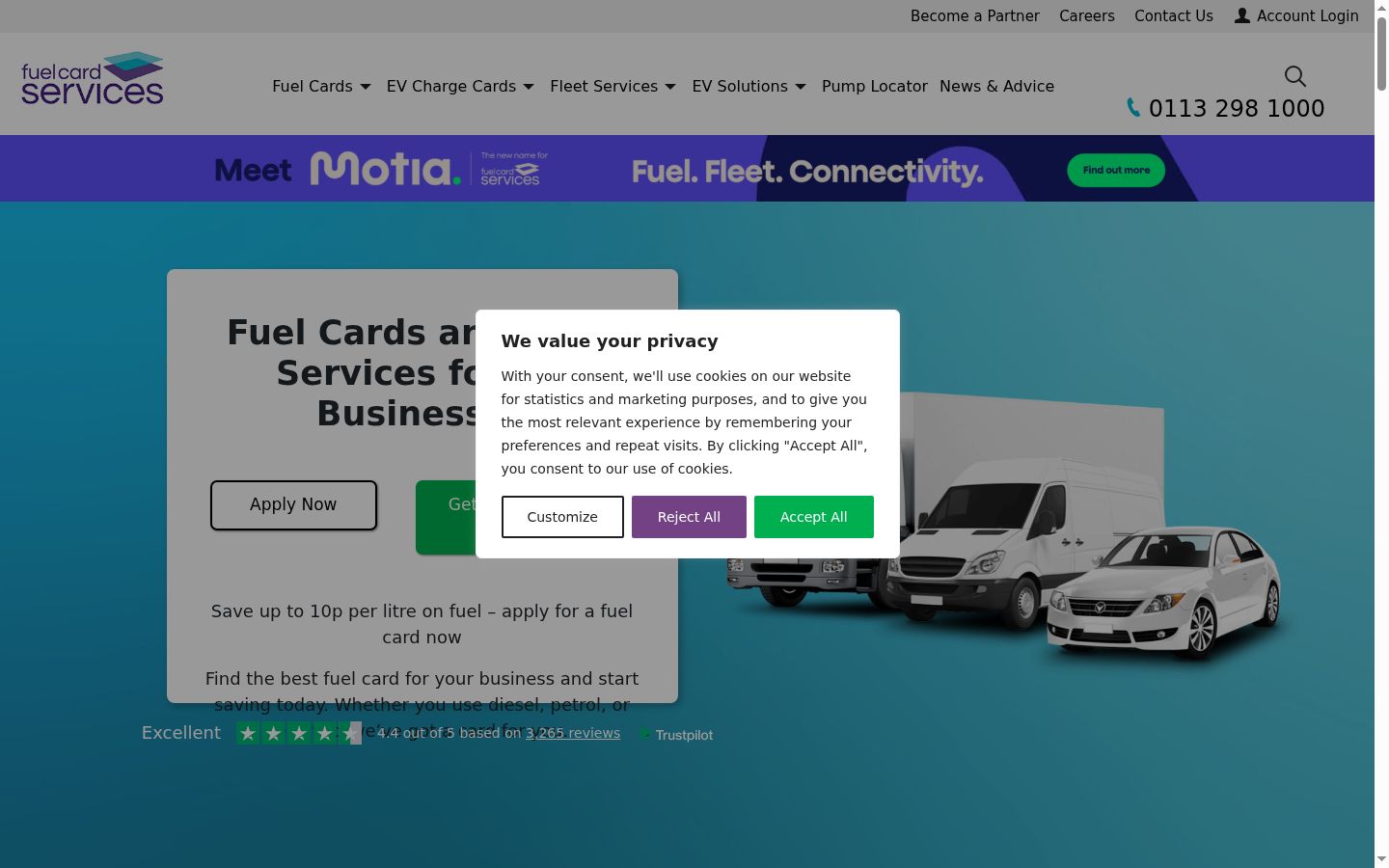
Task: Accept all cookies
Action: 814,517
